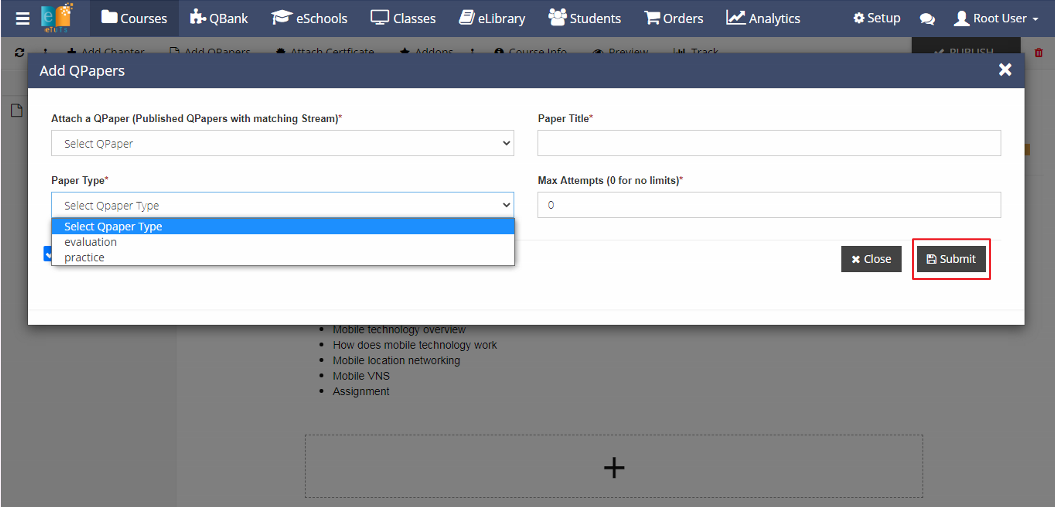Navigate to eLibrary
Image resolution: width=1055 pixels, height=507 pixels.
coord(492,18)
